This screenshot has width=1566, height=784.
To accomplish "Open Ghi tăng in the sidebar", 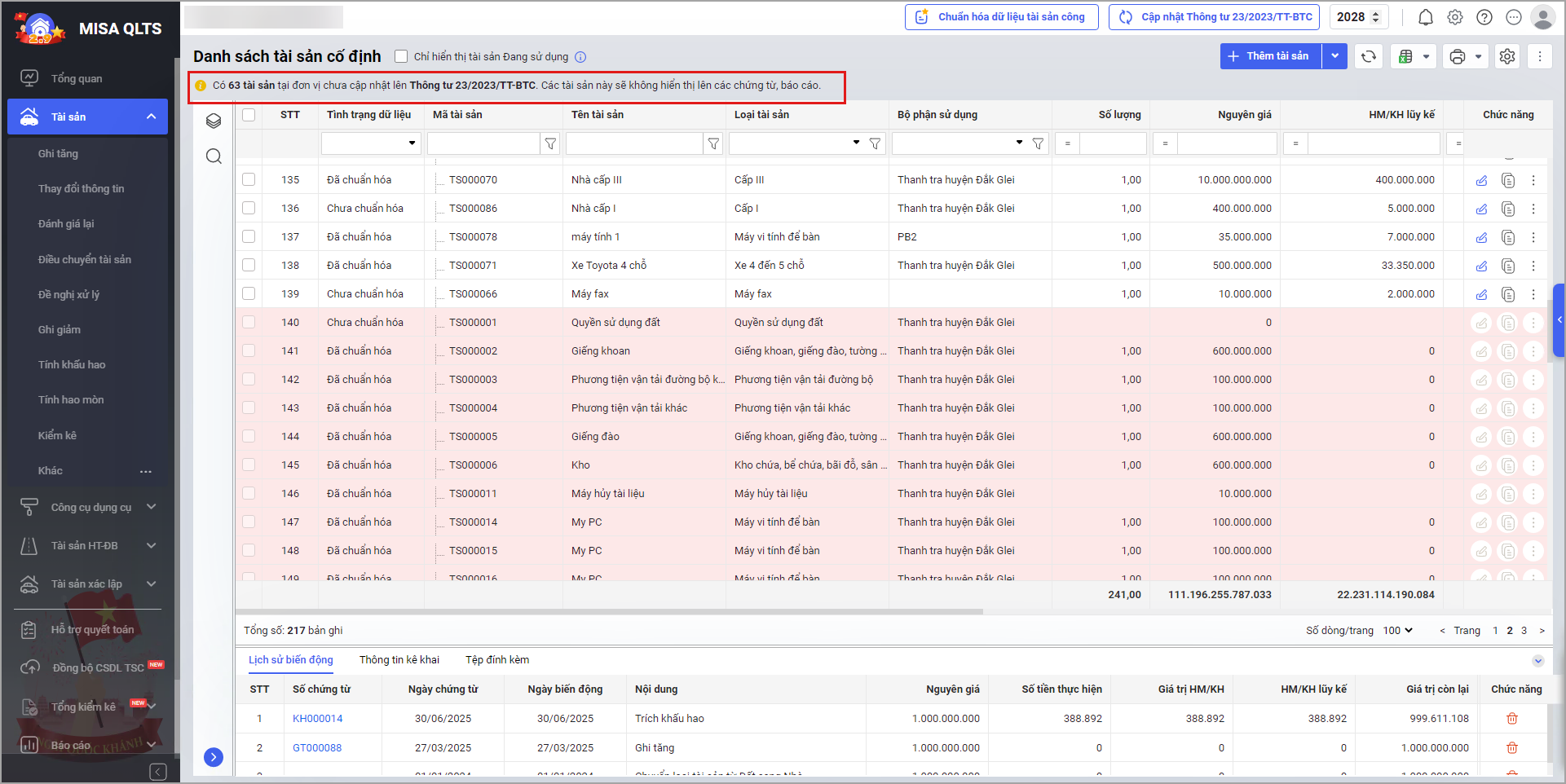I will point(58,153).
